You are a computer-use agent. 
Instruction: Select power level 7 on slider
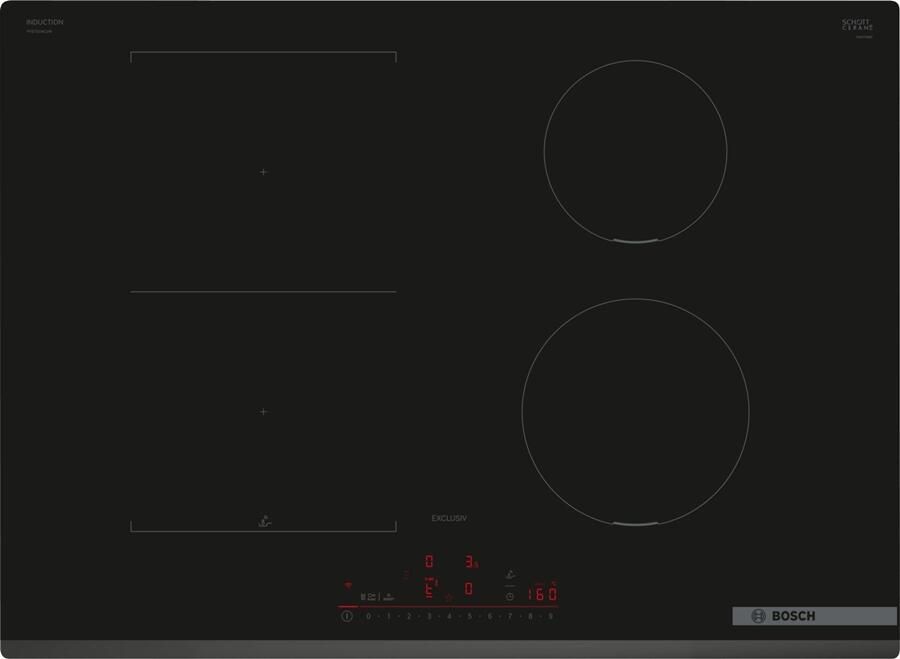[x=510, y=616]
